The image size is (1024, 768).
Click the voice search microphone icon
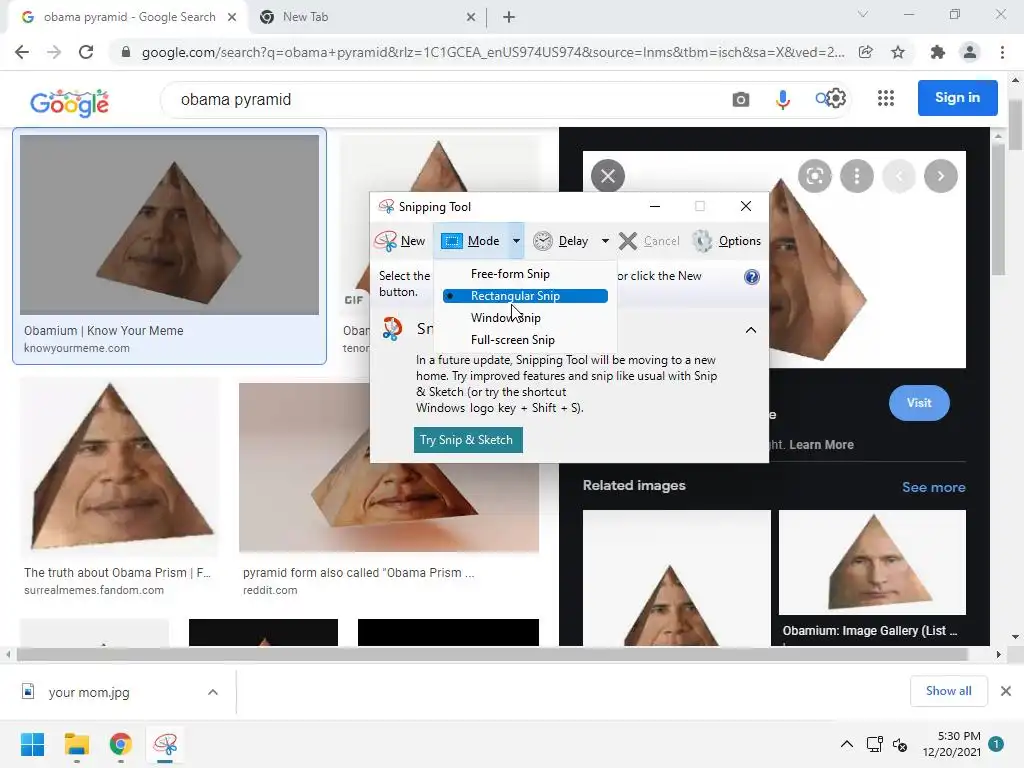pos(782,100)
